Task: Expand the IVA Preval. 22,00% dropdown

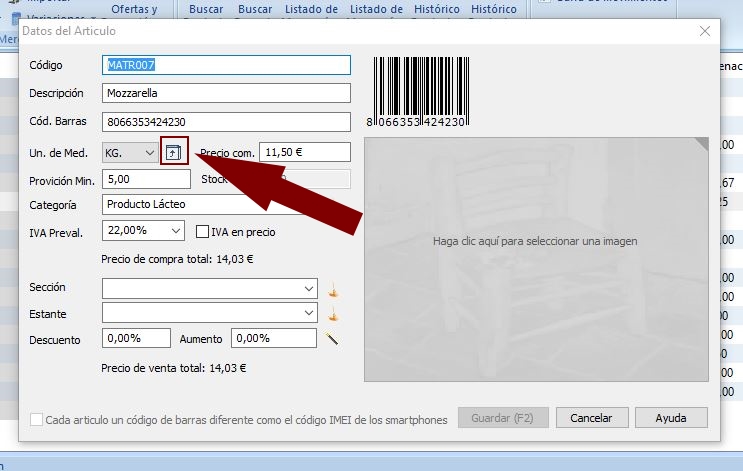Action: click(143, 231)
